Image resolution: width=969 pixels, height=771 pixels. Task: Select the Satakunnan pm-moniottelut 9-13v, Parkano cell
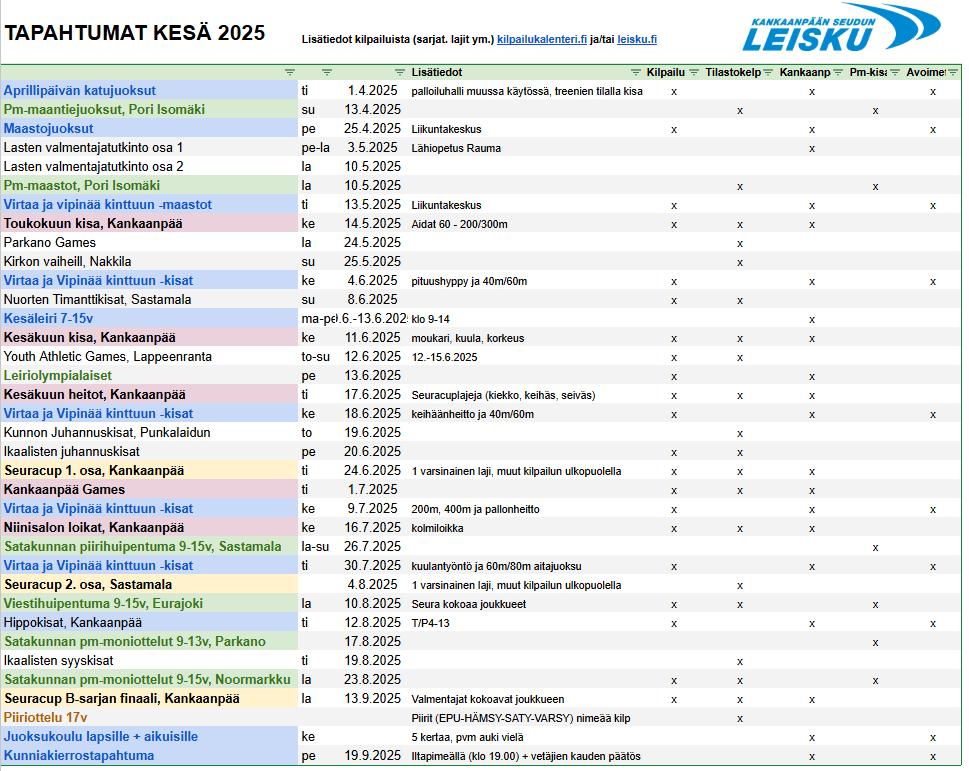[x=150, y=642]
